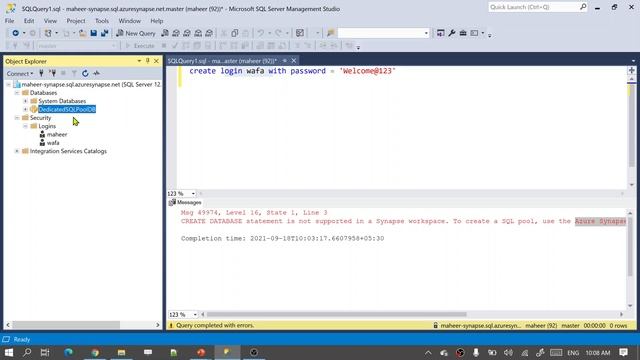Select the wafa login
This screenshot has height=360, width=640.
[53, 143]
